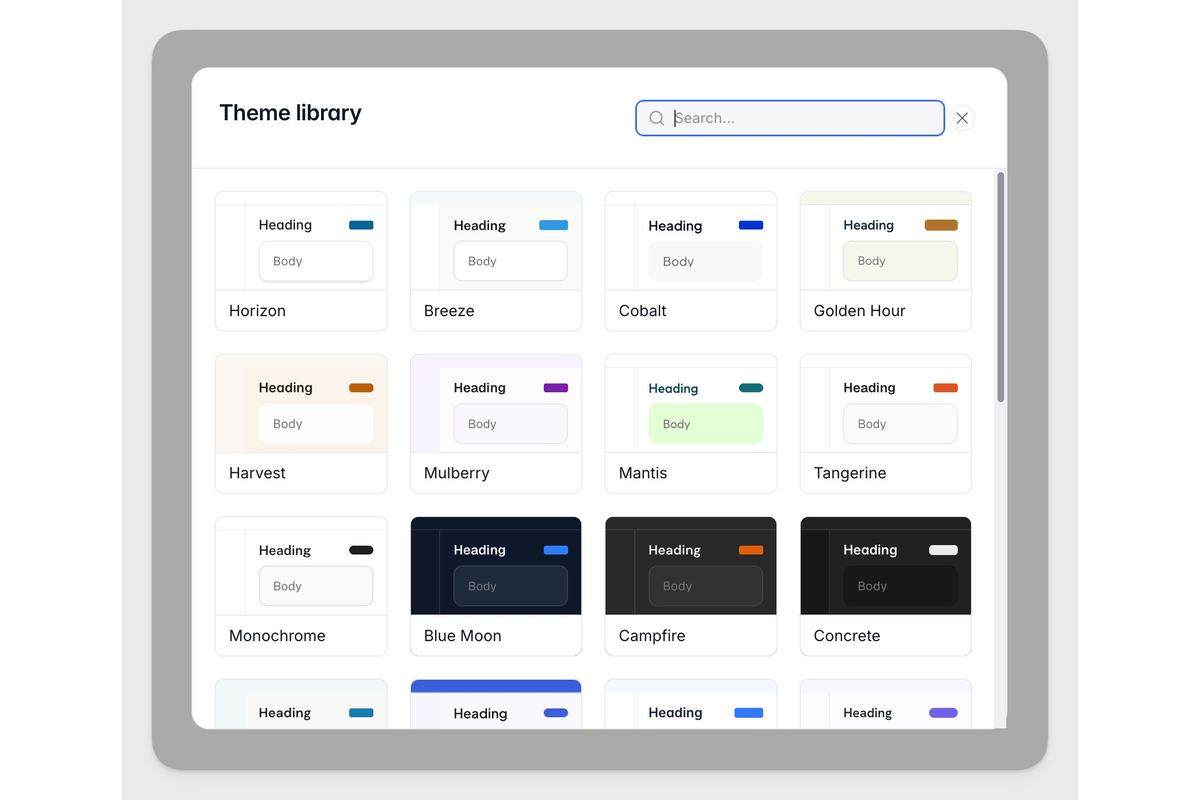Select the Blue Moon theme card
1200x800 pixels.
point(496,586)
